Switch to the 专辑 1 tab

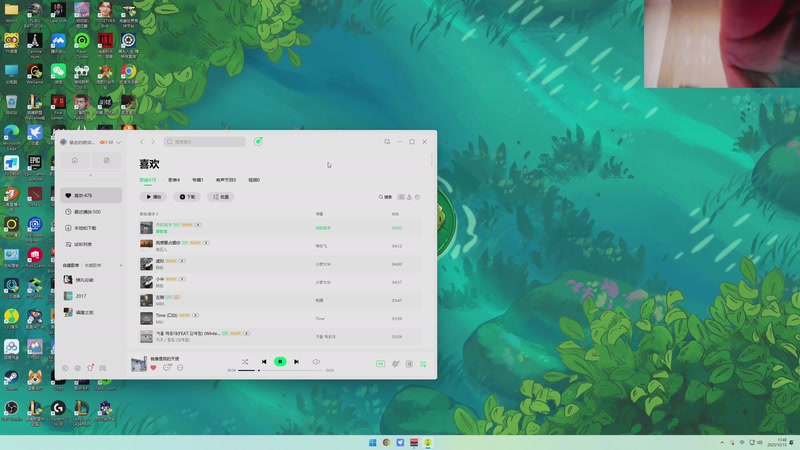coord(197,180)
